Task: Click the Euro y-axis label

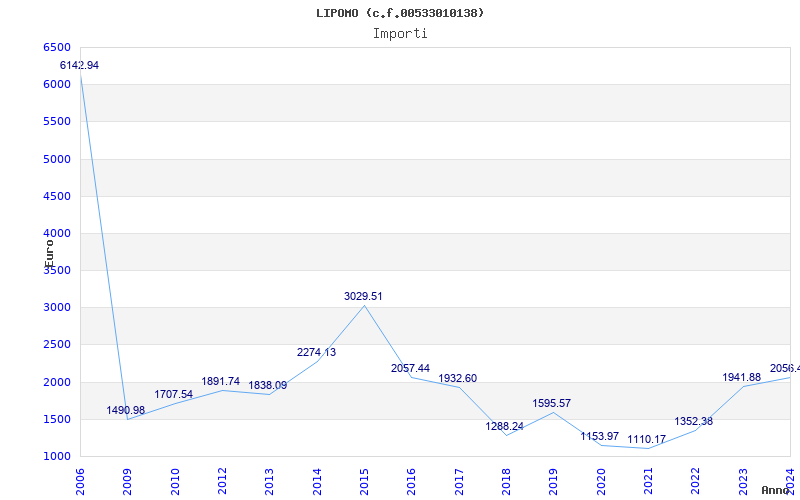Action: point(49,253)
